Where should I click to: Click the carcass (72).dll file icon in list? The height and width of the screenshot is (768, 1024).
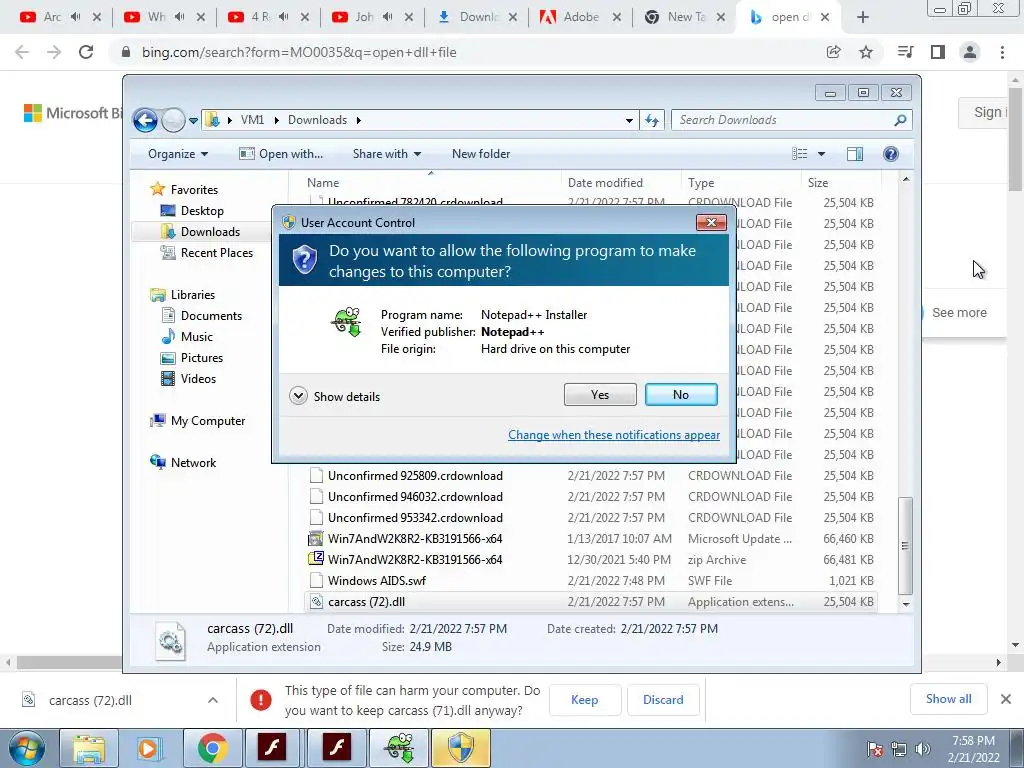coord(316,602)
